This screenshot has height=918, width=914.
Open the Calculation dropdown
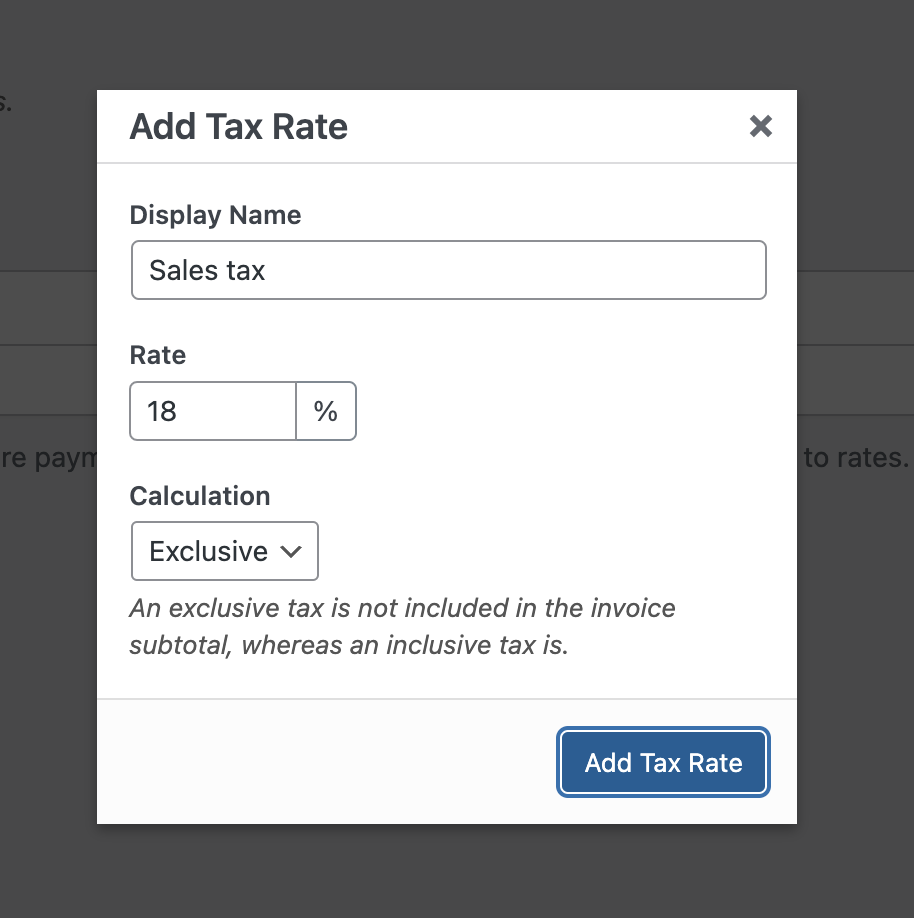click(225, 551)
